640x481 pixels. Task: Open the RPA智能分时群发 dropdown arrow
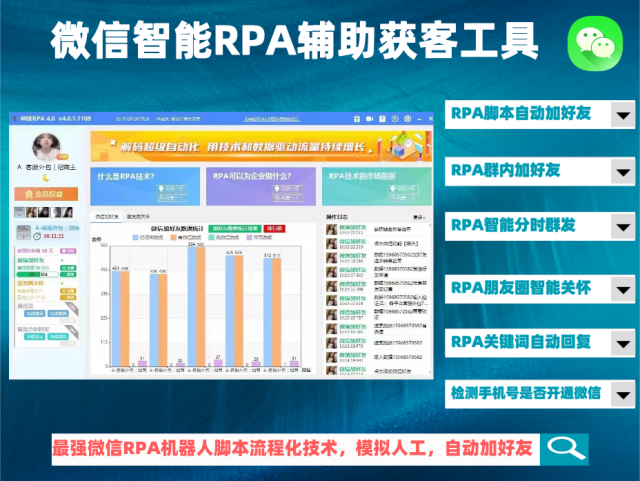(x=622, y=229)
